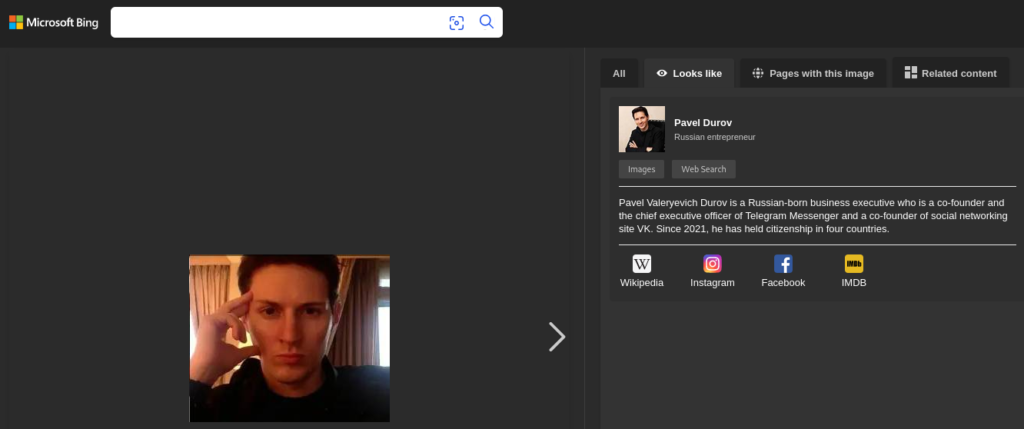Click the eye icon on Looks like

(x=662, y=73)
